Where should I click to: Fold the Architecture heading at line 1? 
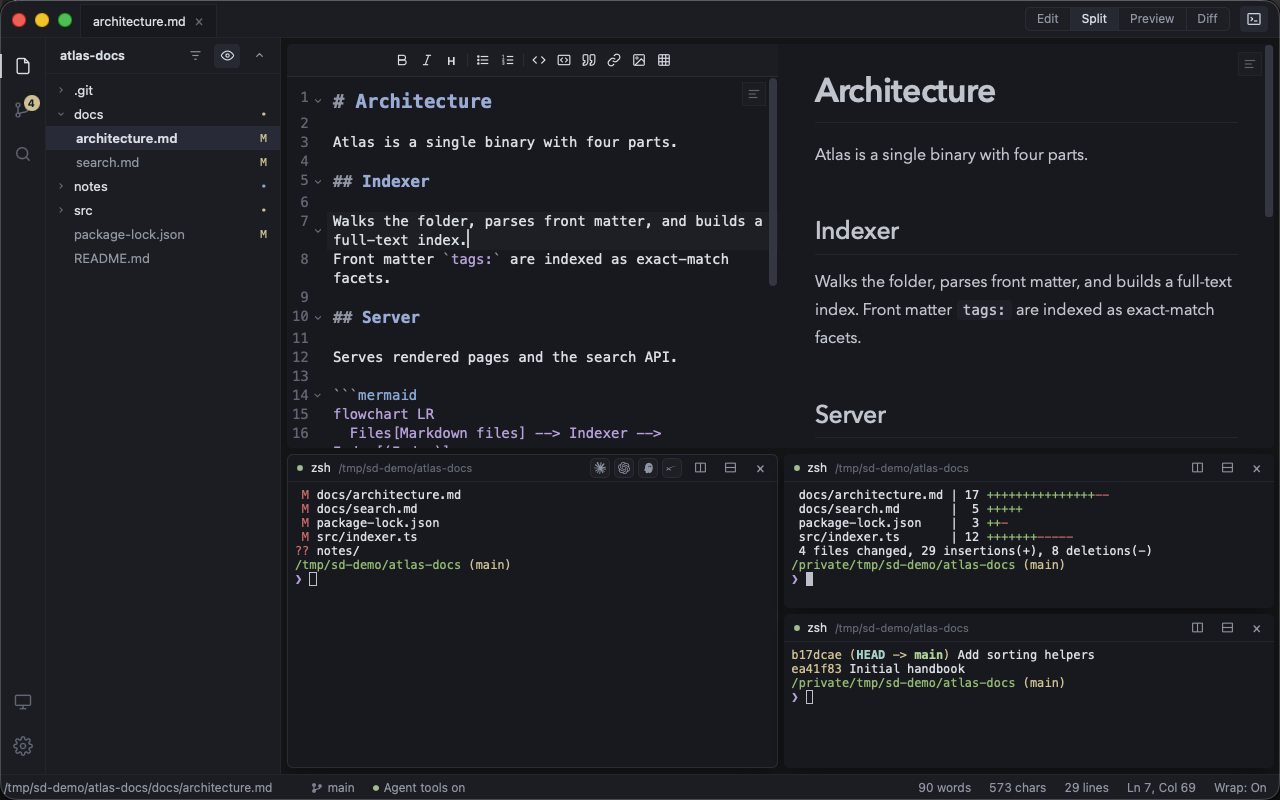pyautogui.click(x=318, y=100)
